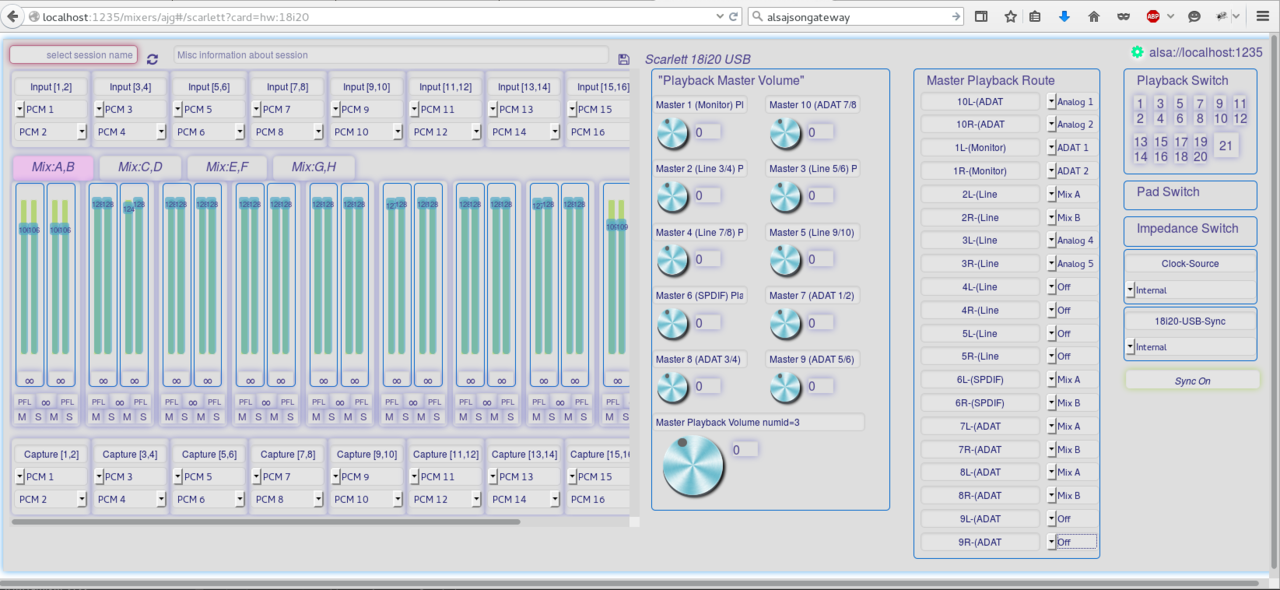1280x590 pixels.
Task: Click the green gear beside alsa://localhost:1235
Action: (1137, 52)
